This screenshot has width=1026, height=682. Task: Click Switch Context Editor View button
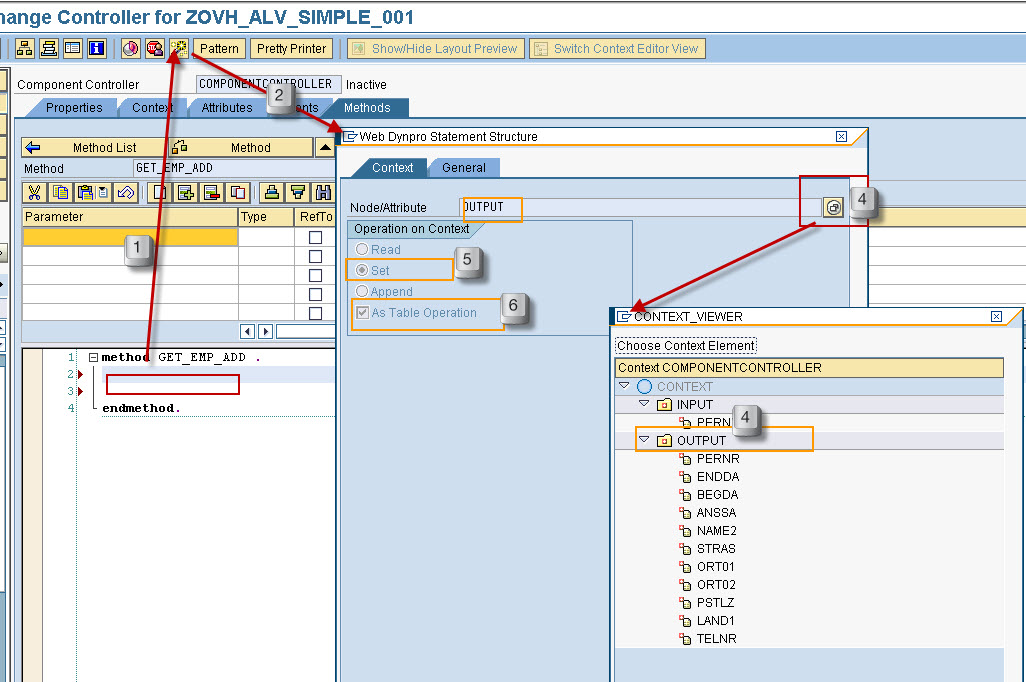pyautogui.click(x=617, y=48)
